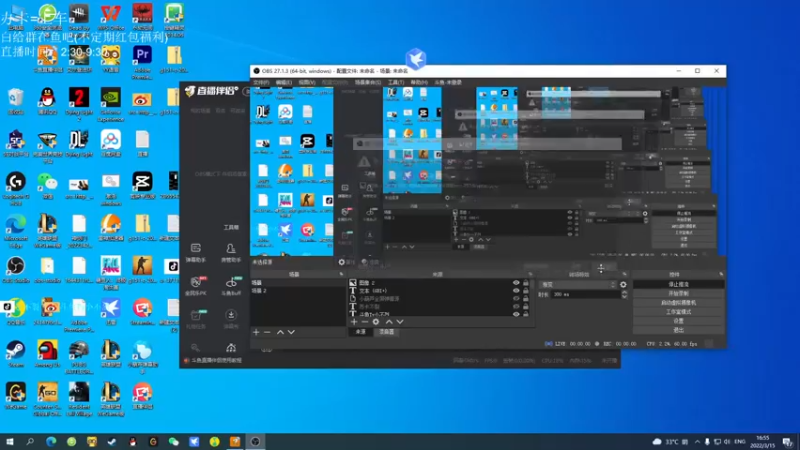This screenshot has width=800, height=450.
Task: Select the Recycle Bin desktop icon
Action: (16, 101)
